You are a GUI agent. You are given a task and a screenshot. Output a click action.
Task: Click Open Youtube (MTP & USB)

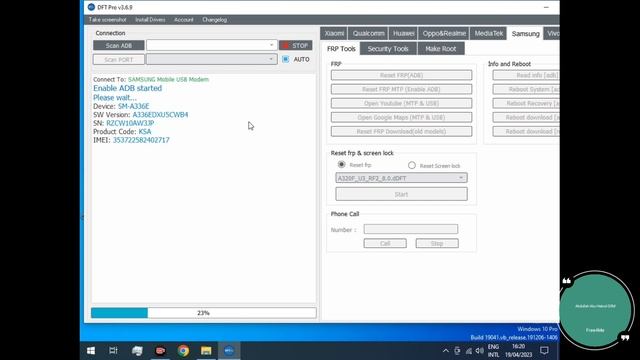pos(401,103)
